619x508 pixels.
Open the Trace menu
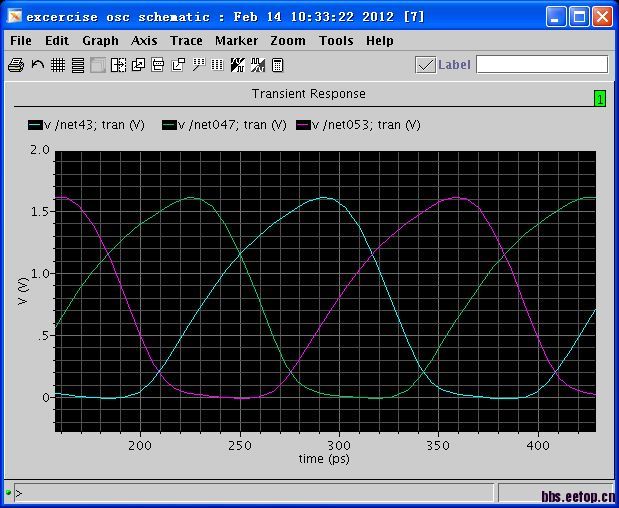tap(186, 41)
